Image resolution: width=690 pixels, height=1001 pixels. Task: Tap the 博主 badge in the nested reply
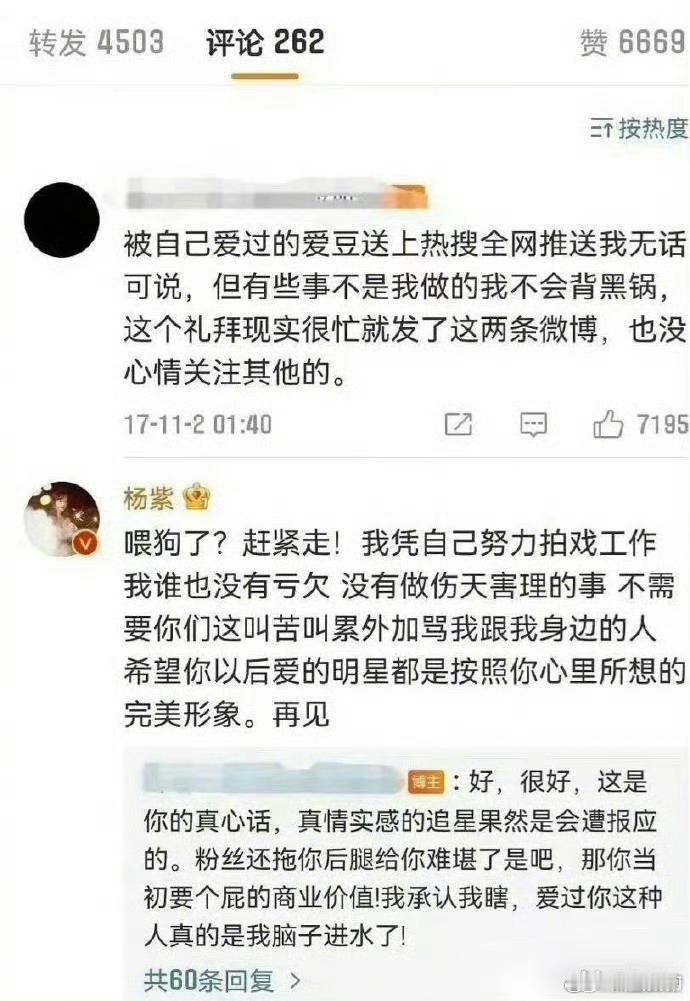click(x=426, y=782)
